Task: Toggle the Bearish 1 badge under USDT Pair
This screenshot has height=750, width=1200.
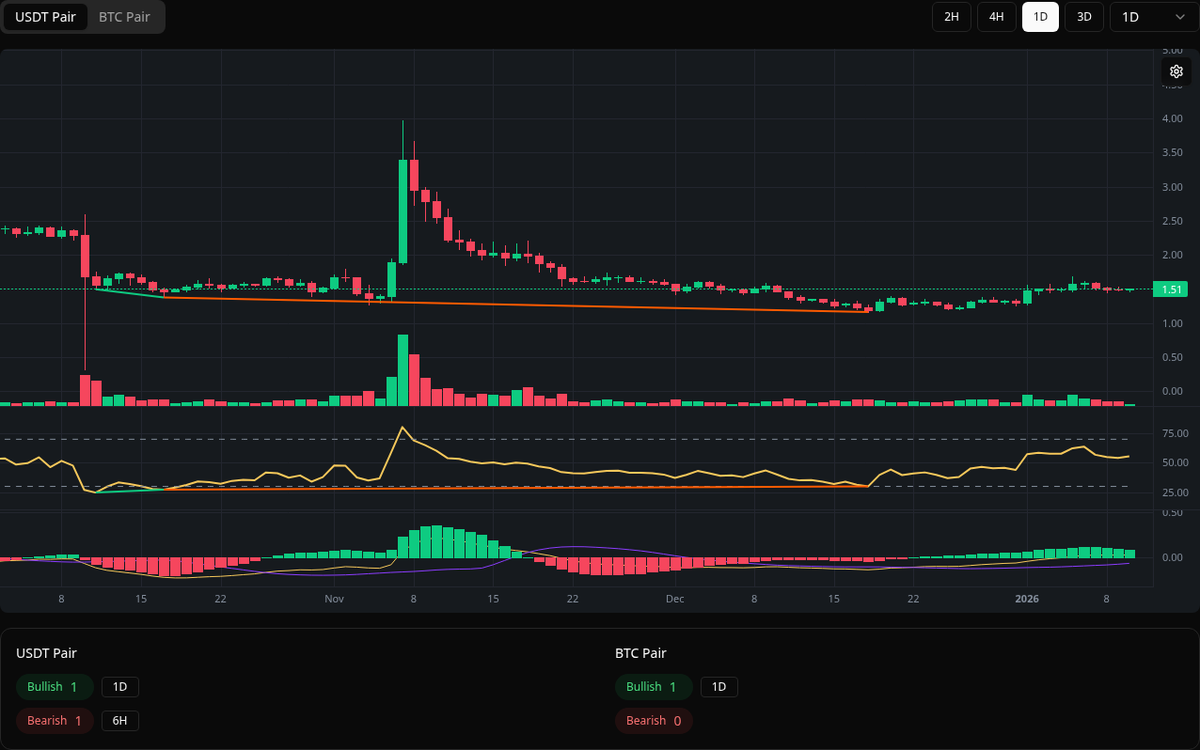Action: coord(55,721)
